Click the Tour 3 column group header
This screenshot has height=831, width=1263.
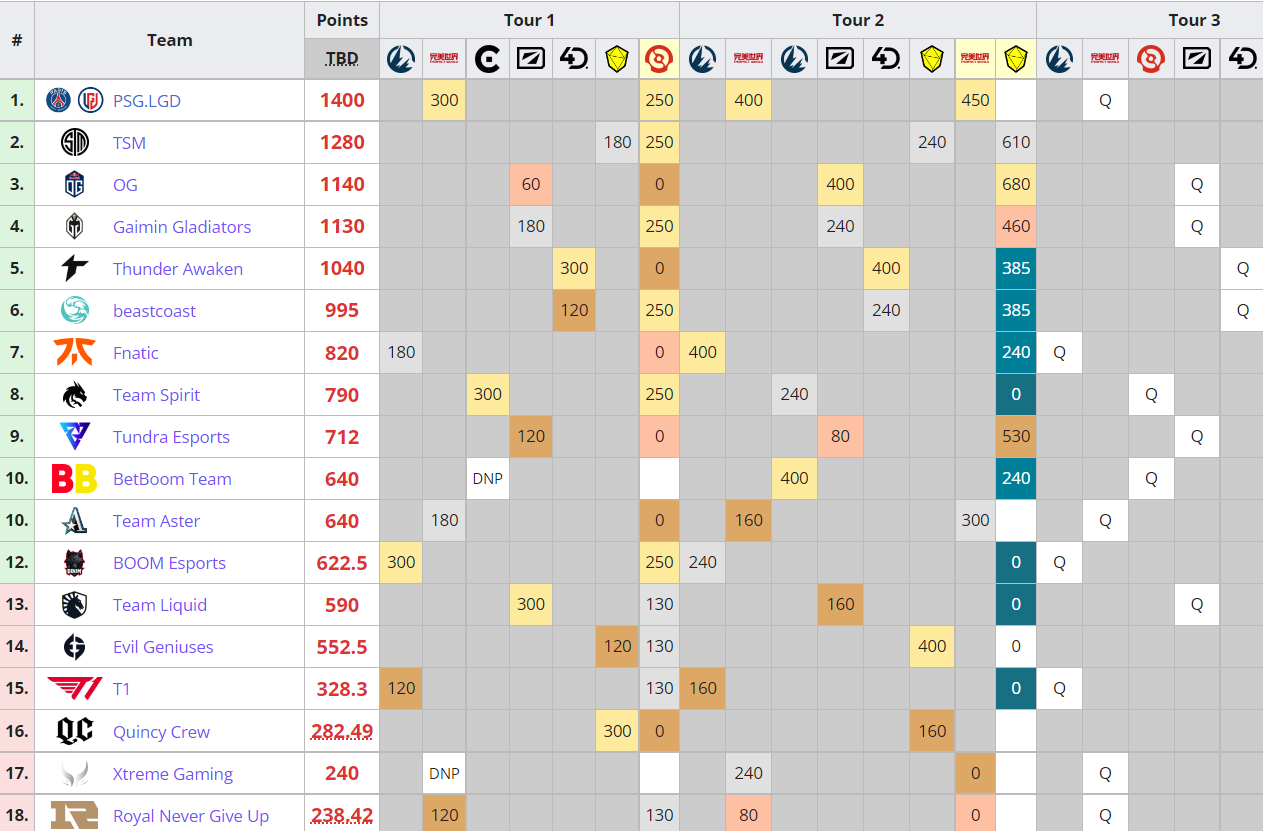[x=1194, y=20]
